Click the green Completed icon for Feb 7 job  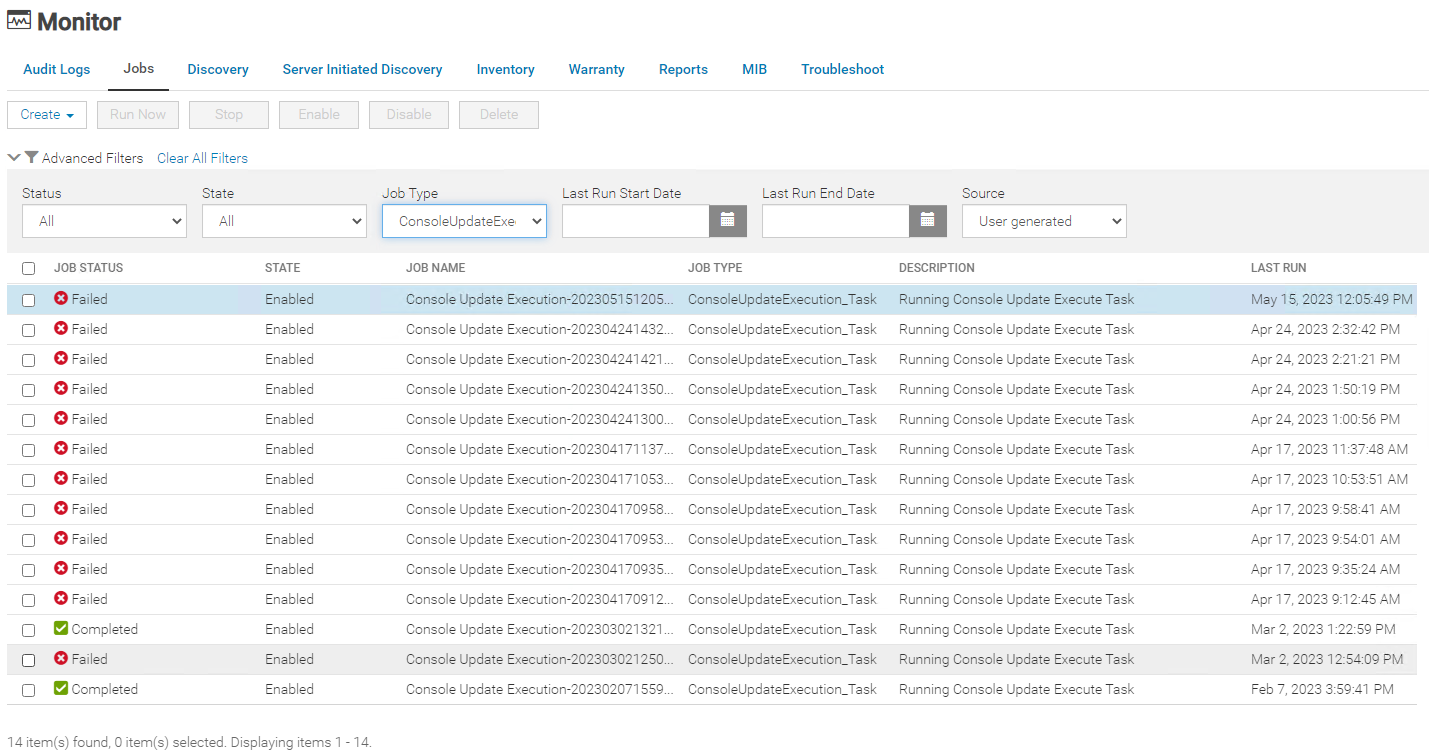61,689
